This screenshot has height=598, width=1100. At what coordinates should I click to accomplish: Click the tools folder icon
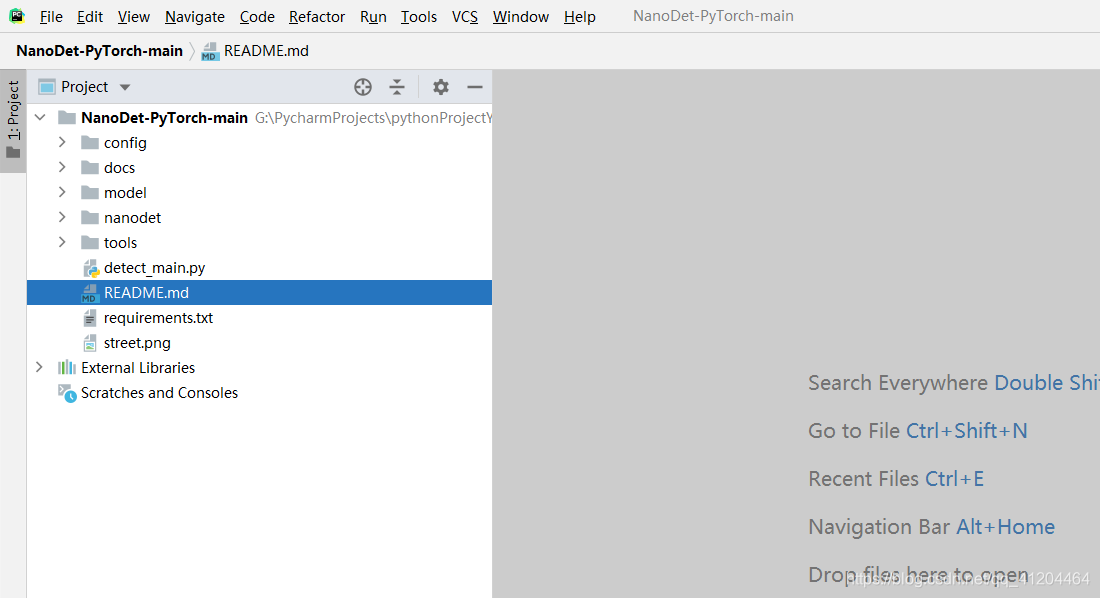pyautogui.click(x=90, y=243)
